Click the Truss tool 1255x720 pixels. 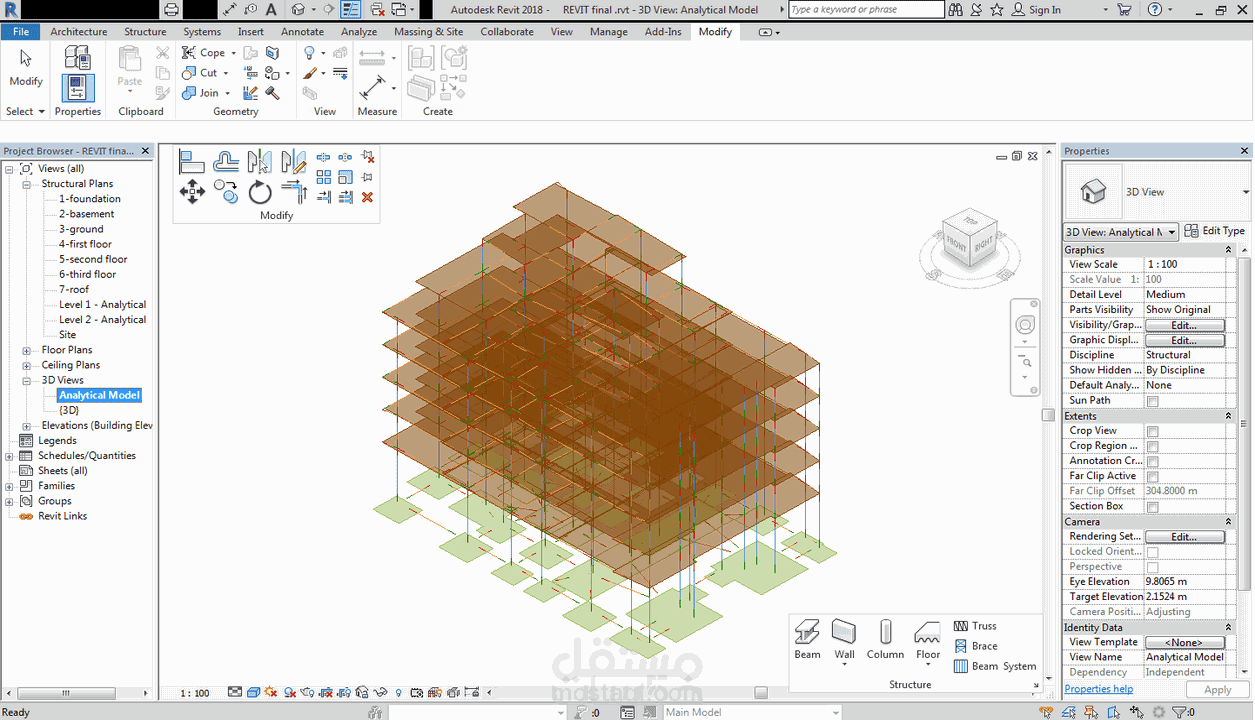(975, 626)
